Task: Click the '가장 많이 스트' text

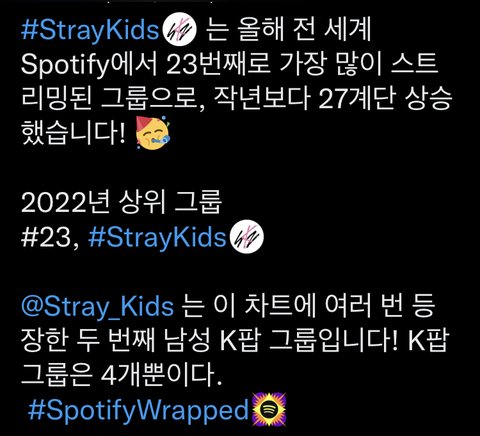Action: click(358, 64)
